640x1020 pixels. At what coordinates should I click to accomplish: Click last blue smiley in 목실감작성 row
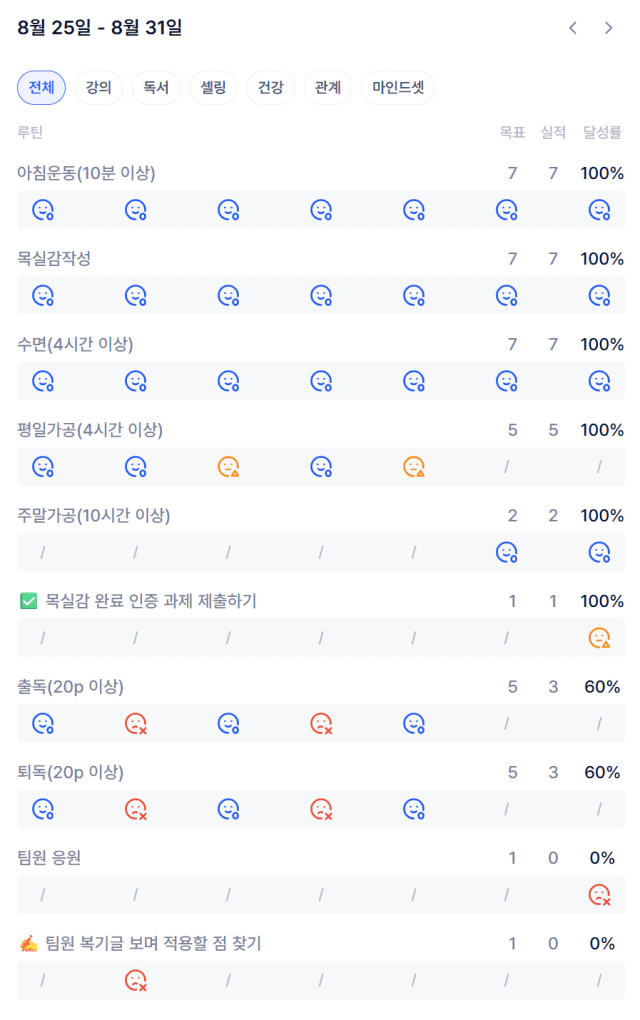(599, 296)
